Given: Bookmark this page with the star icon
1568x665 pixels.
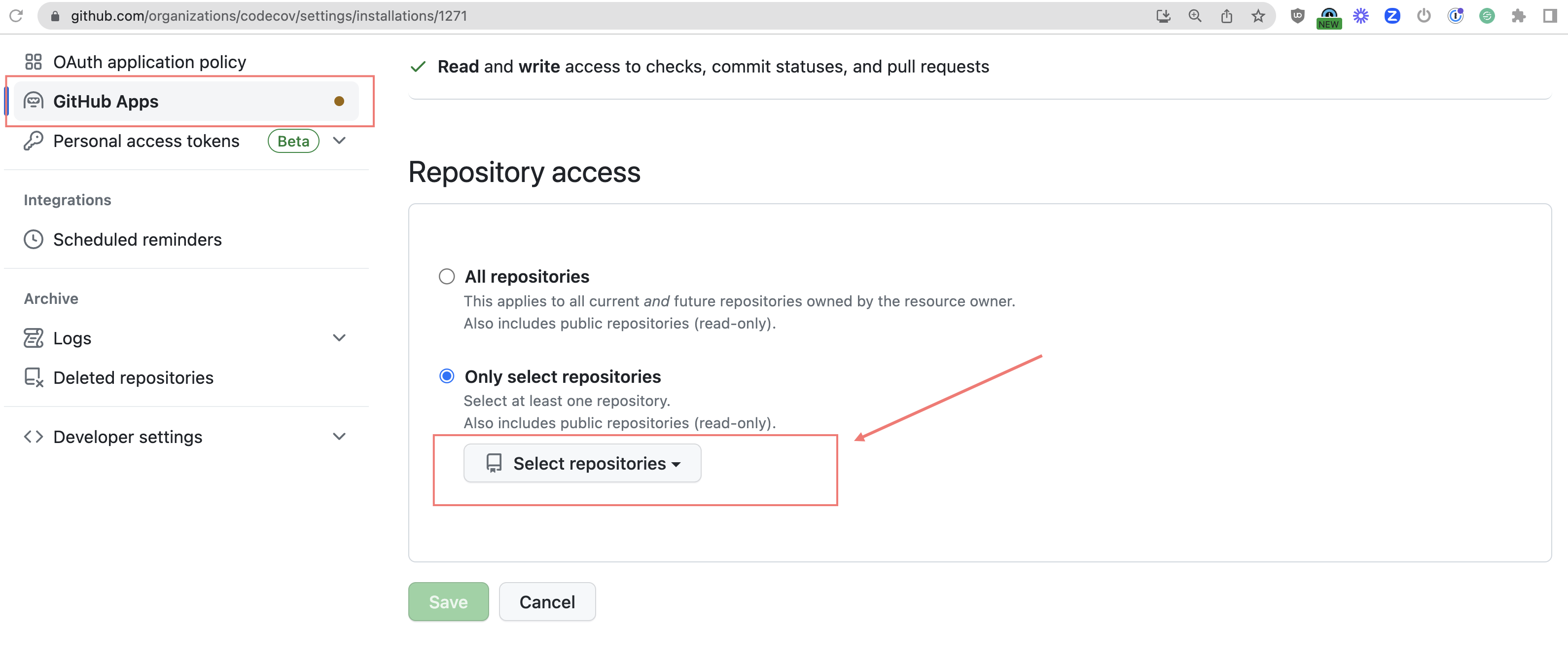Looking at the screenshot, I should click(1258, 16).
